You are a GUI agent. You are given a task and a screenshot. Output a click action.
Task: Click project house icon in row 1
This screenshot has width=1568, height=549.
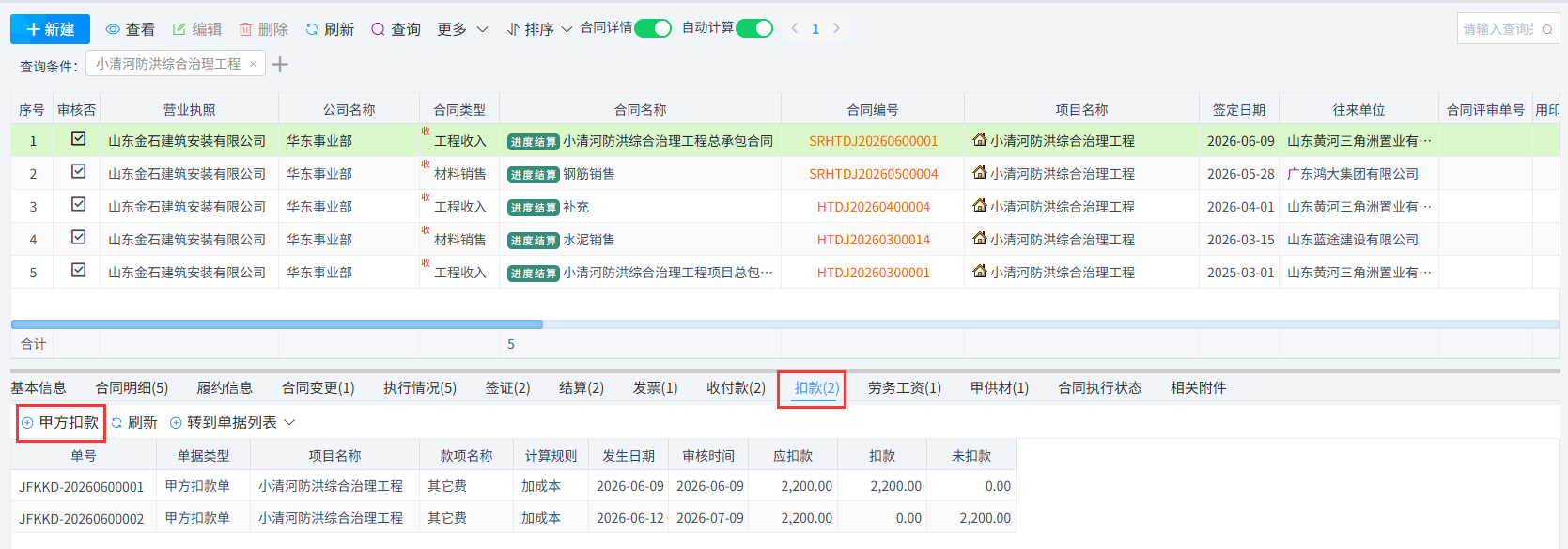pyautogui.click(x=980, y=139)
